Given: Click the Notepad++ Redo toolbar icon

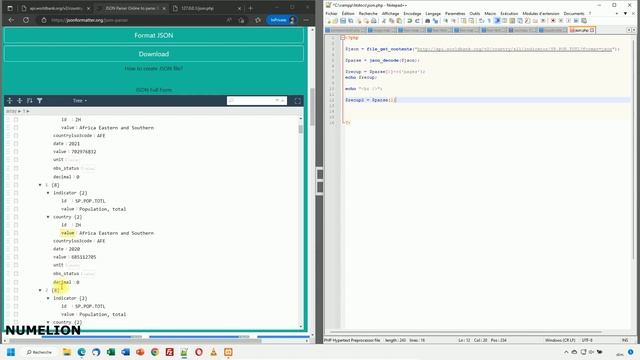Looking at the screenshot, I should tap(417, 21).
